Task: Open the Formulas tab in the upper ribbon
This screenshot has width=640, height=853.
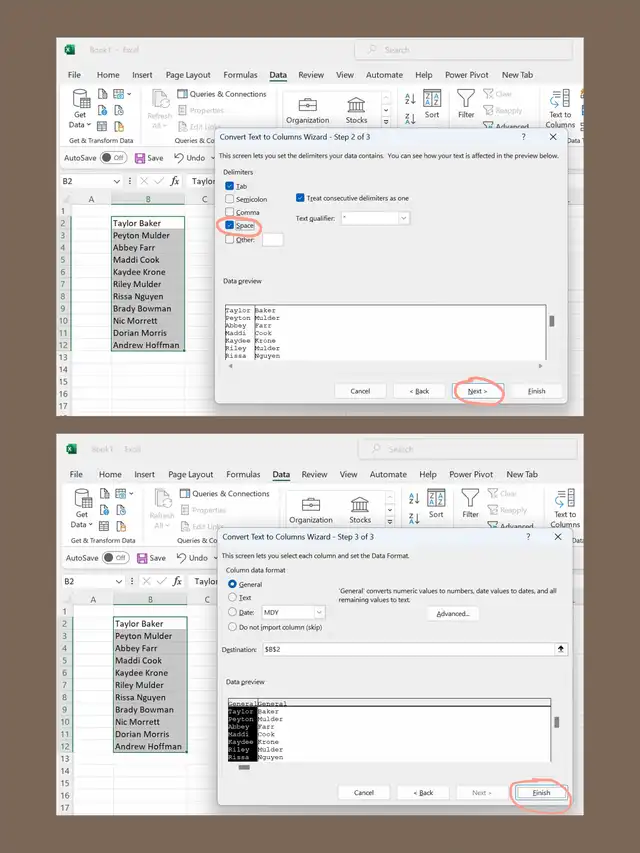Action: pos(240,75)
